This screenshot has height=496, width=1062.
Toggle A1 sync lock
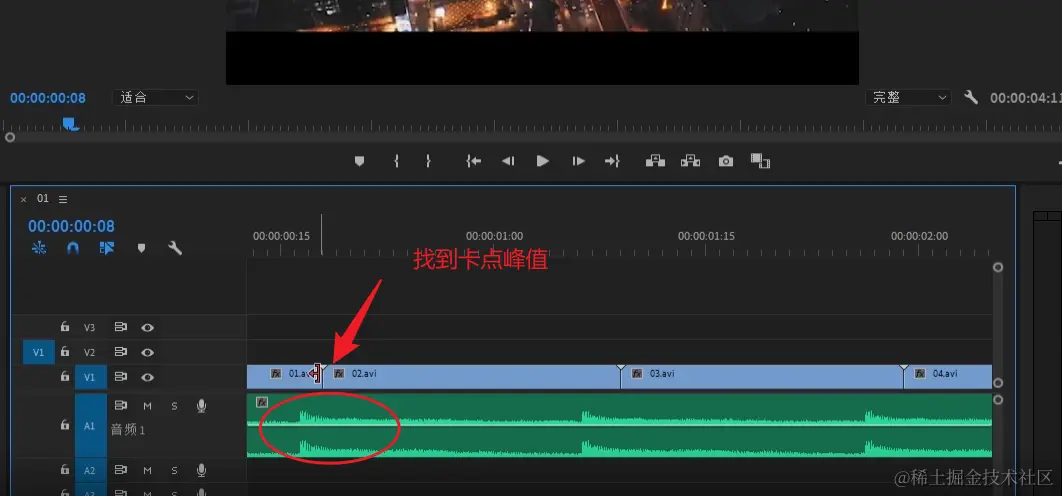coord(121,405)
